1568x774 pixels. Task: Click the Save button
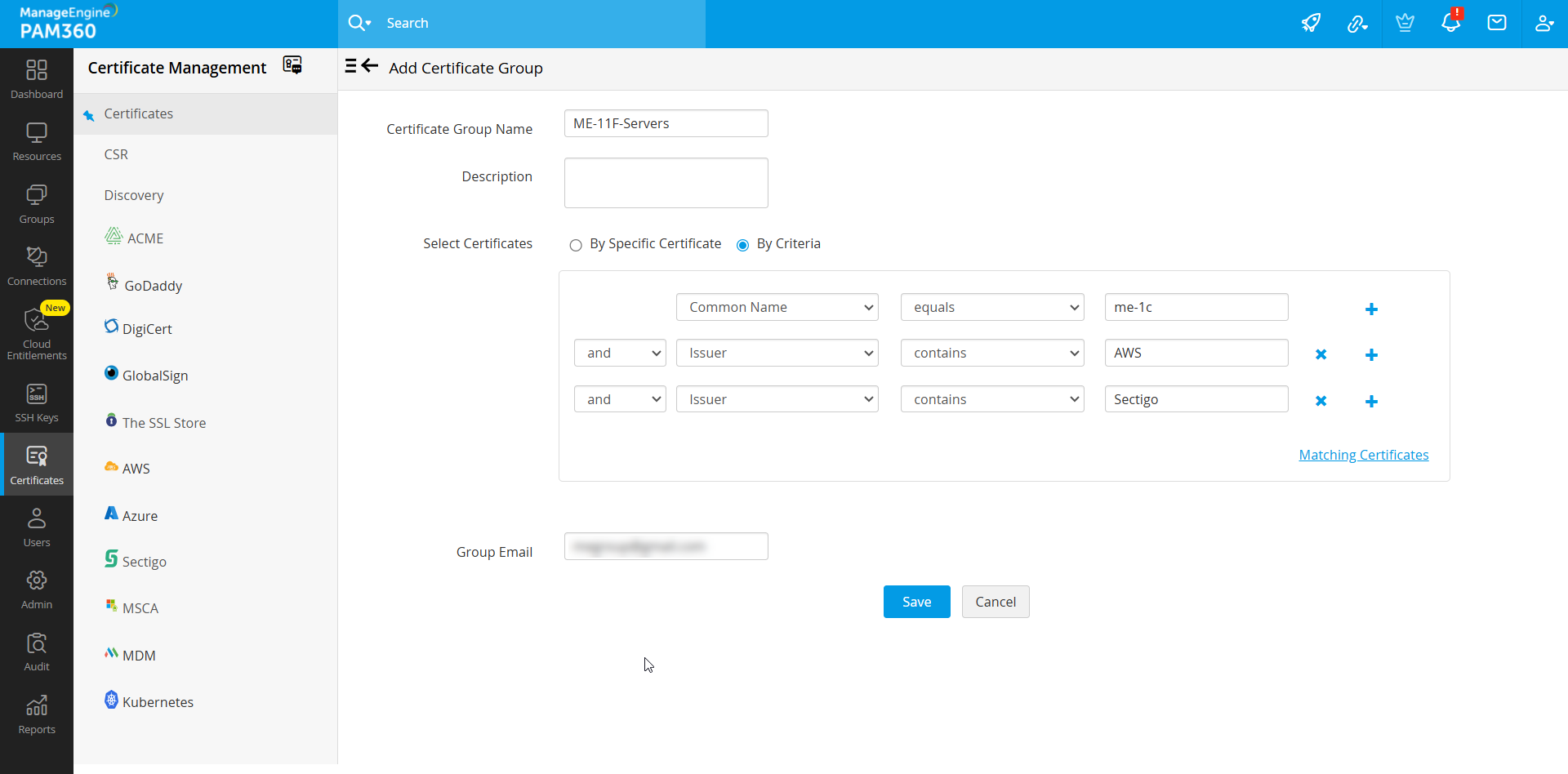click(916, 602)
